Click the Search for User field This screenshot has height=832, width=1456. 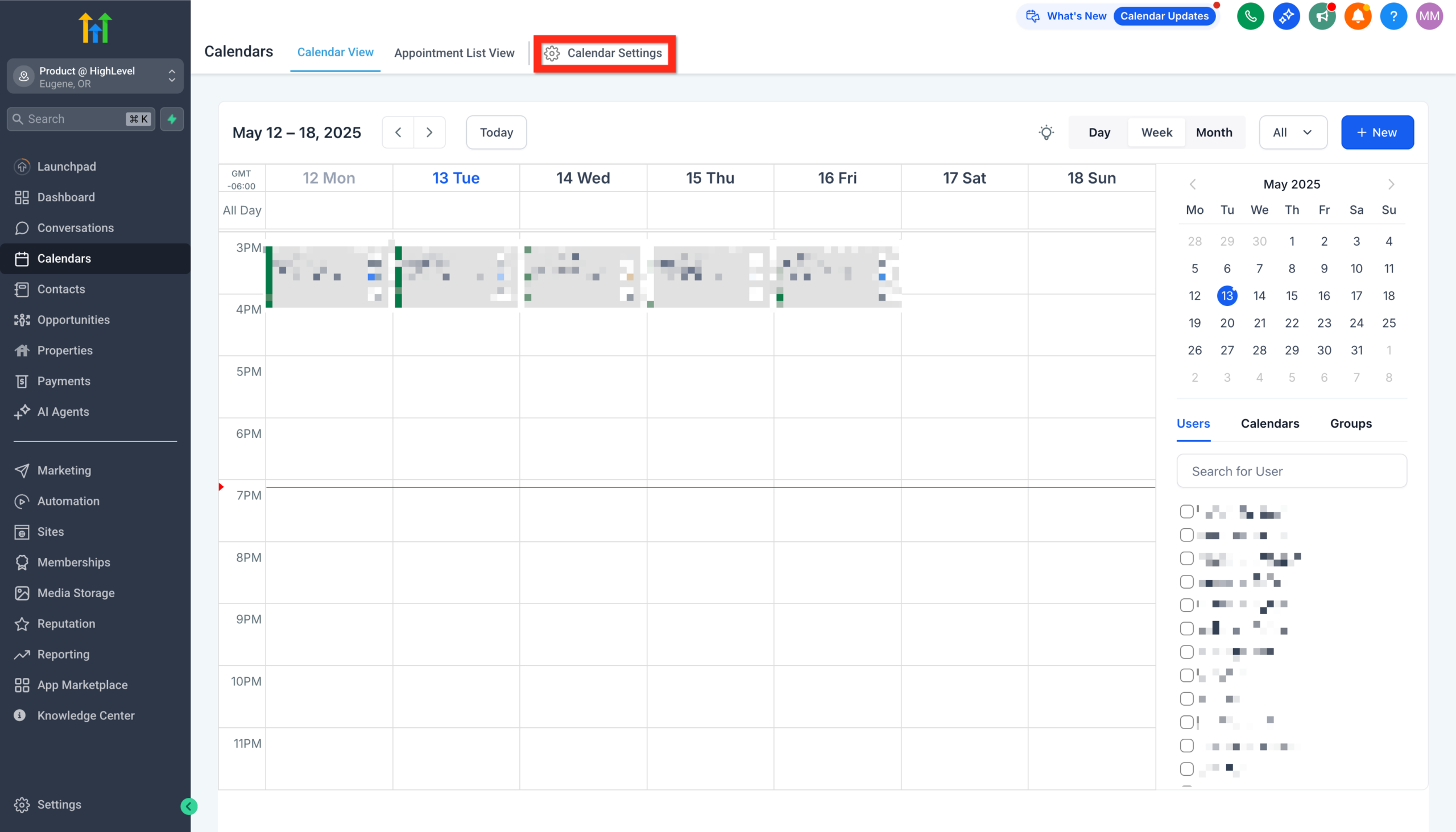1292,471
